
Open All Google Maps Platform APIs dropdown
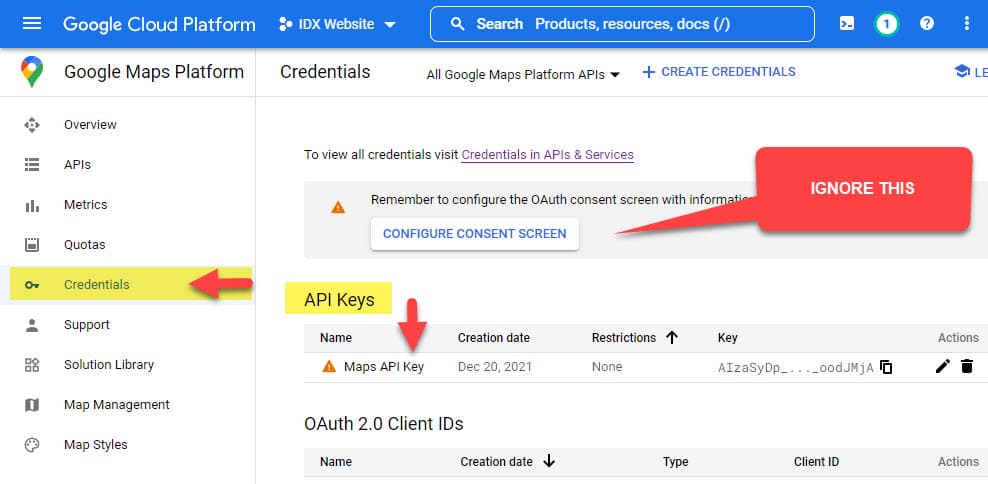523,74
